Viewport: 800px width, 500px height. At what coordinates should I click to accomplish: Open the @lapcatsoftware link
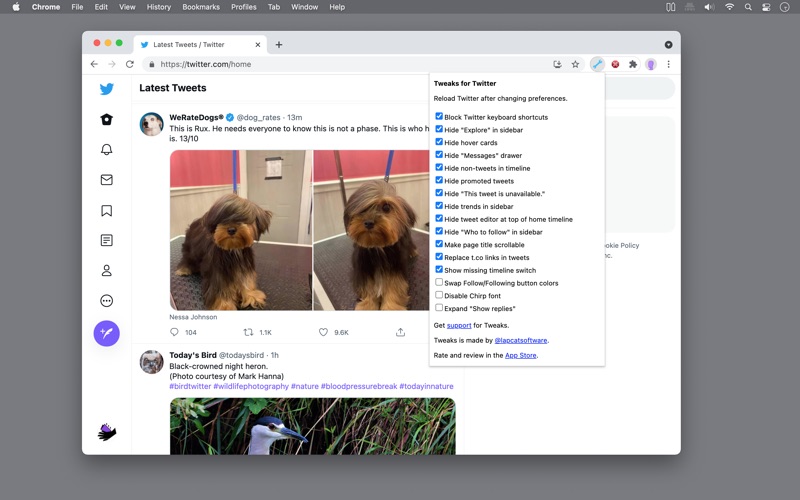521,340
